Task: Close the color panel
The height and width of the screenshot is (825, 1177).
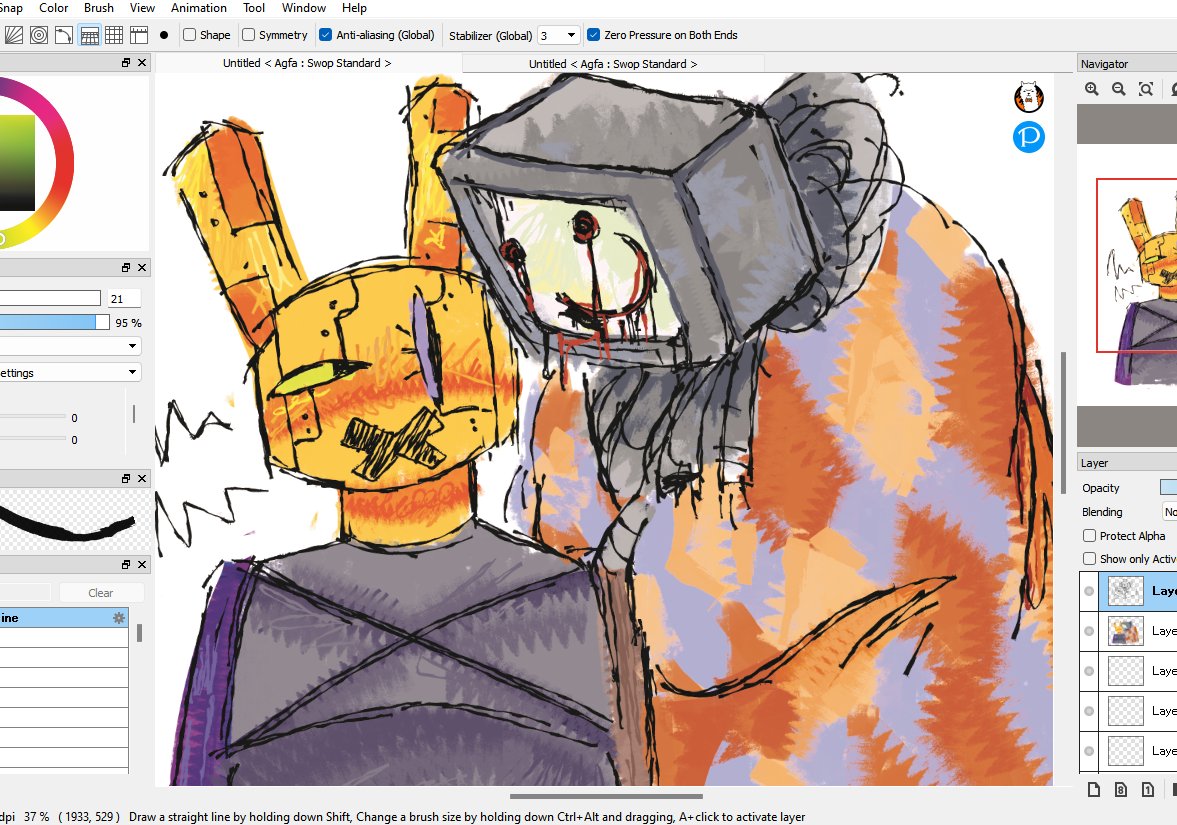Action: [142, 62]
